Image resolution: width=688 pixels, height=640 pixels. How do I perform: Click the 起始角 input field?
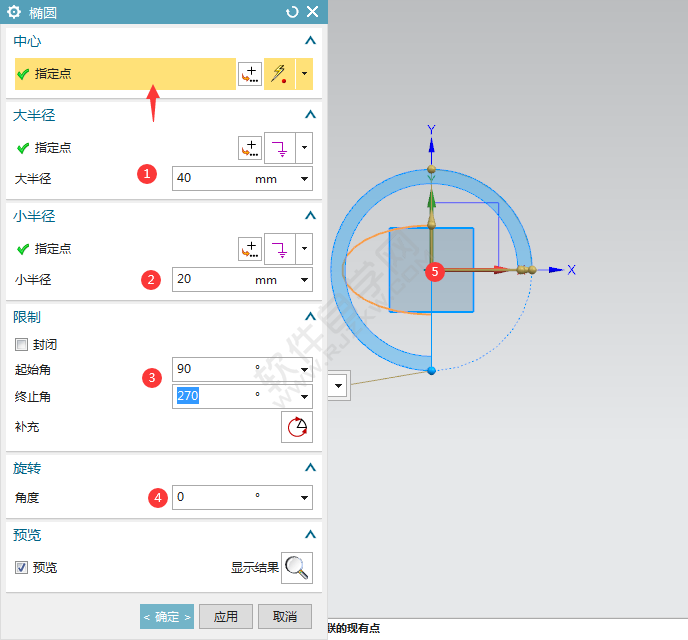pyautogui.click(x=210, y=369)
